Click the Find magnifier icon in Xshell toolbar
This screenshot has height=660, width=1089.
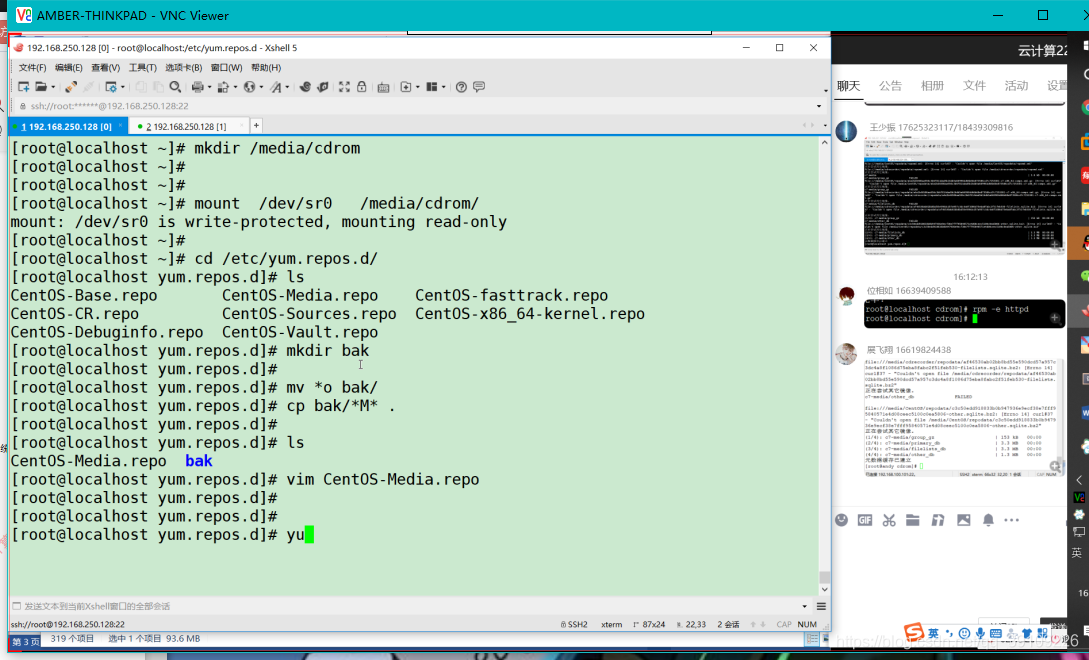[x=175, y=87]
